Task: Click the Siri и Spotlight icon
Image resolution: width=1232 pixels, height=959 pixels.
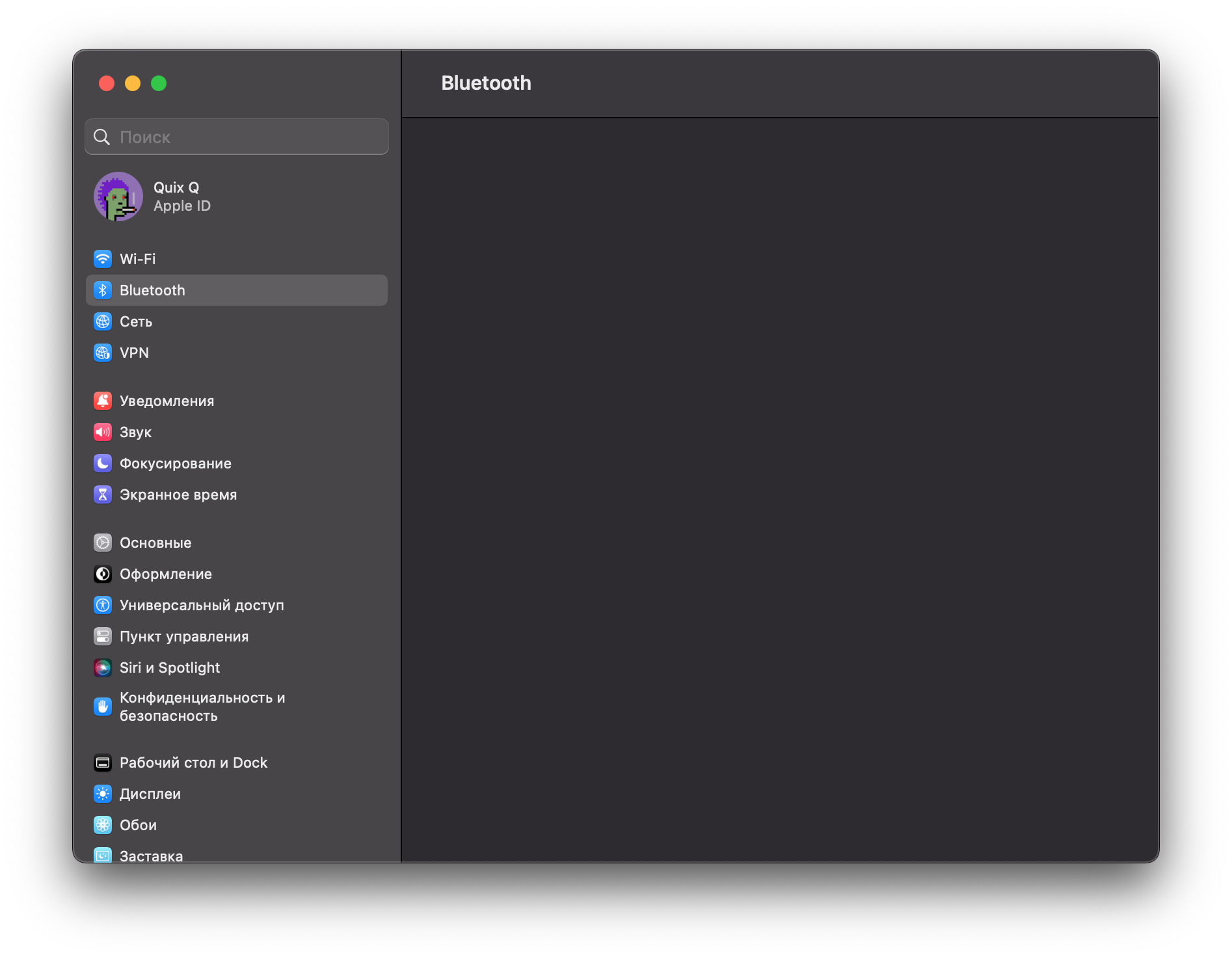Action: tap(103, 668)
